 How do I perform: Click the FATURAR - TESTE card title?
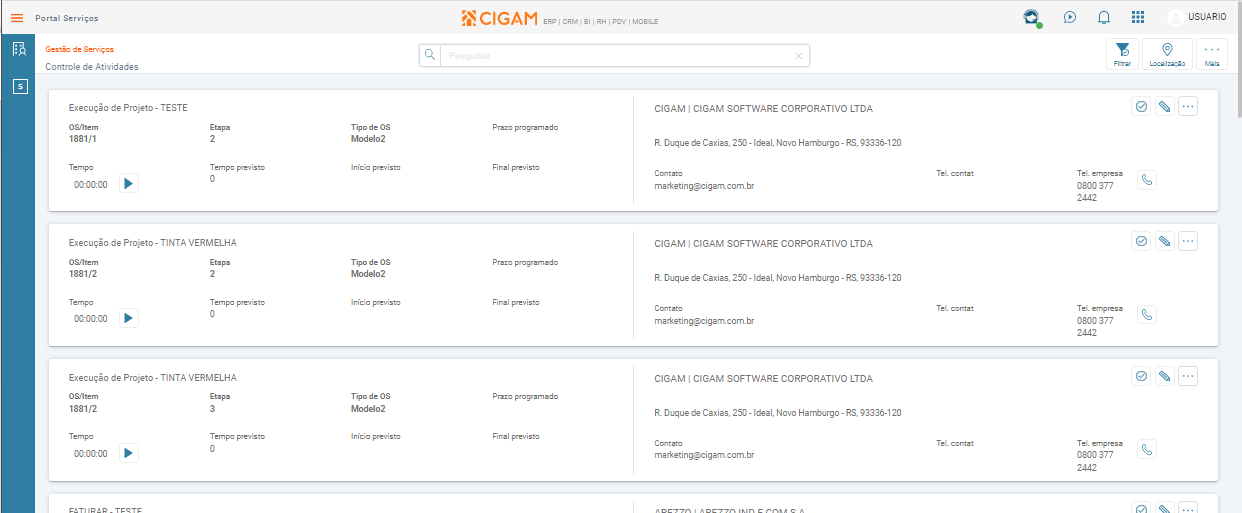pyautogui.click(x=105, y=509)
